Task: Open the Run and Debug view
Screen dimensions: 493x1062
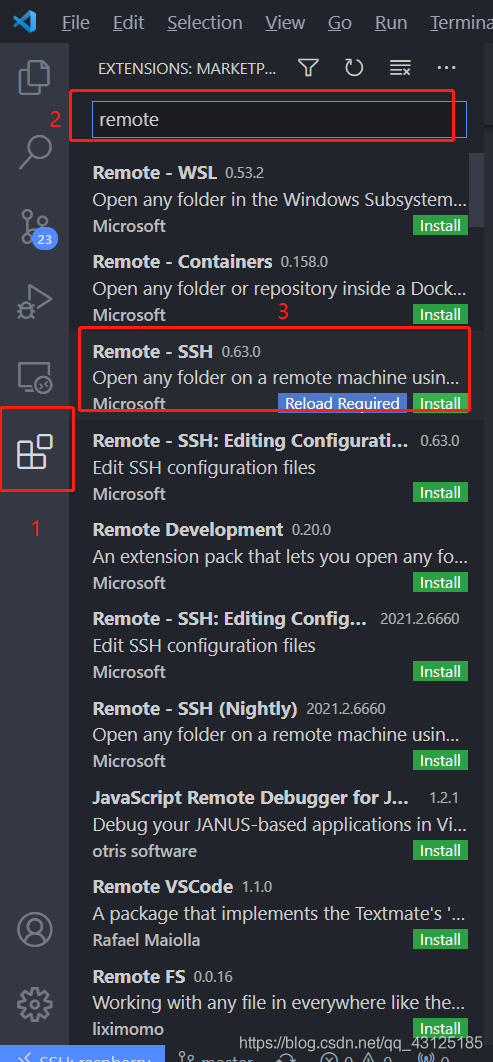Action: [34, 301]
